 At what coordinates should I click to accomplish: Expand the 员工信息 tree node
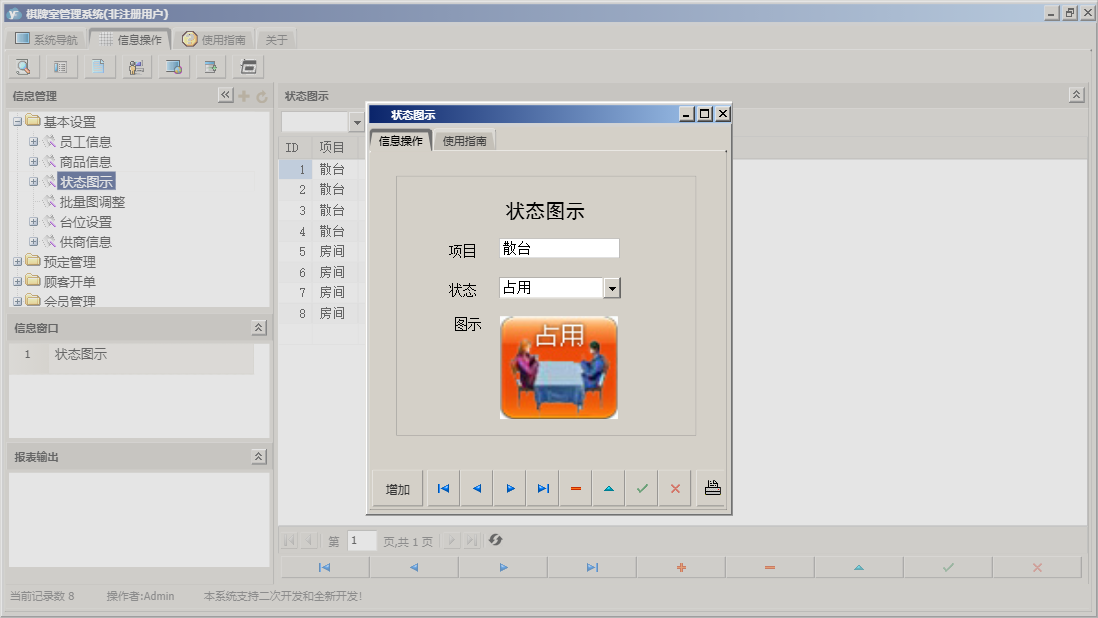pos(33,141)
